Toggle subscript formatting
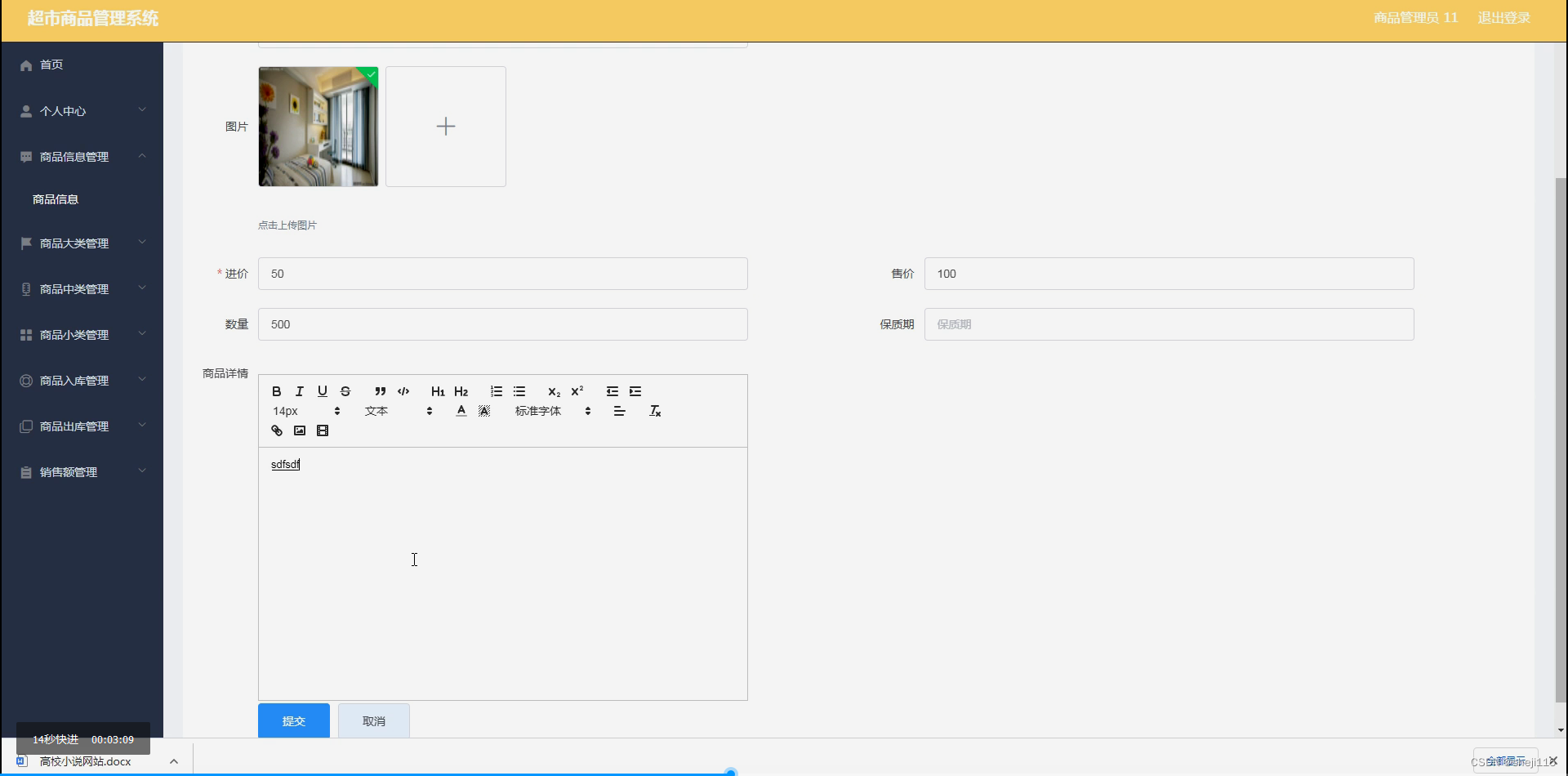 [554, 391]
